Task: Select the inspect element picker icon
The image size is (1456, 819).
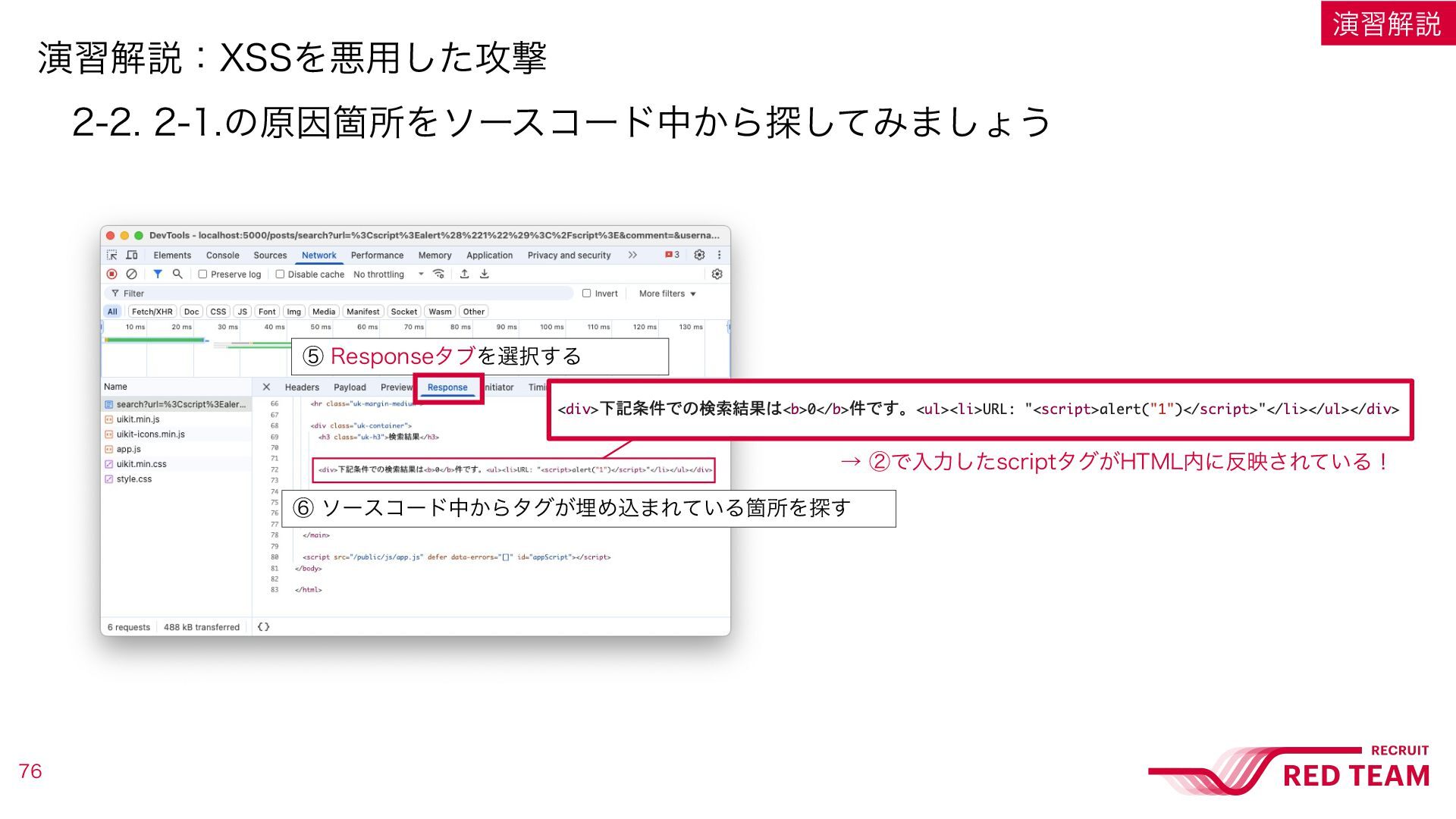Action: tap(112, 256)
